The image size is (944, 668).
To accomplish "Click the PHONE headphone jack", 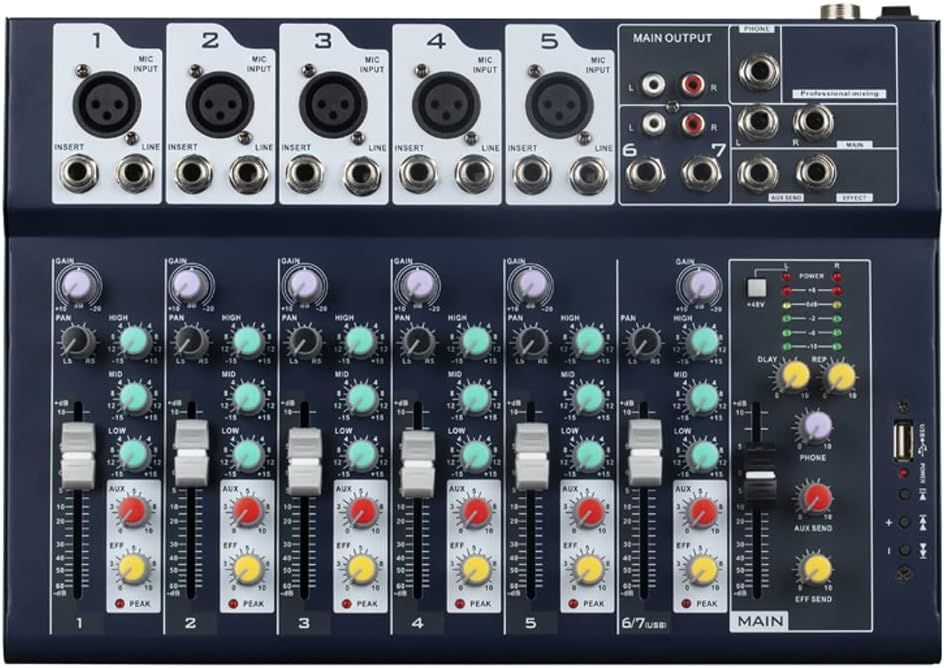I will pos(757,70).
